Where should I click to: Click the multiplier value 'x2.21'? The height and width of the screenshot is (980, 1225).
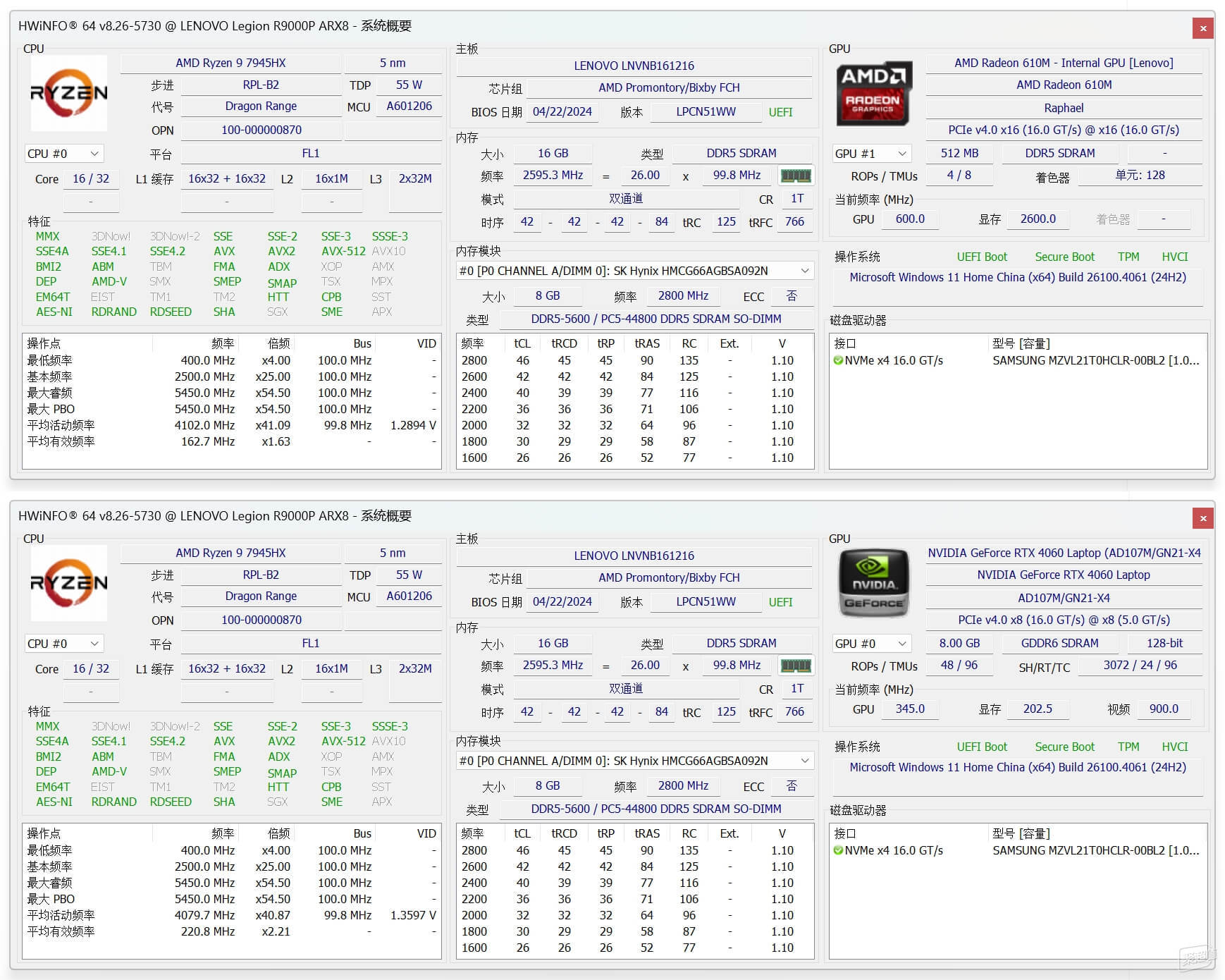(276, 931)
